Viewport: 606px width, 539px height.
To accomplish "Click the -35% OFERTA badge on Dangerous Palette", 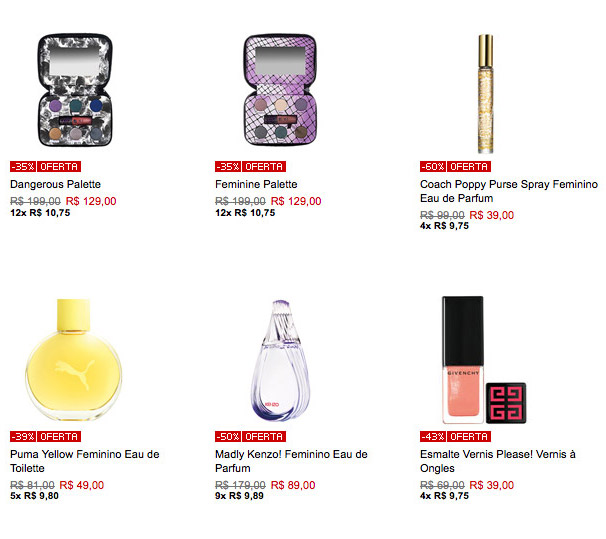I will click(46, 167).
